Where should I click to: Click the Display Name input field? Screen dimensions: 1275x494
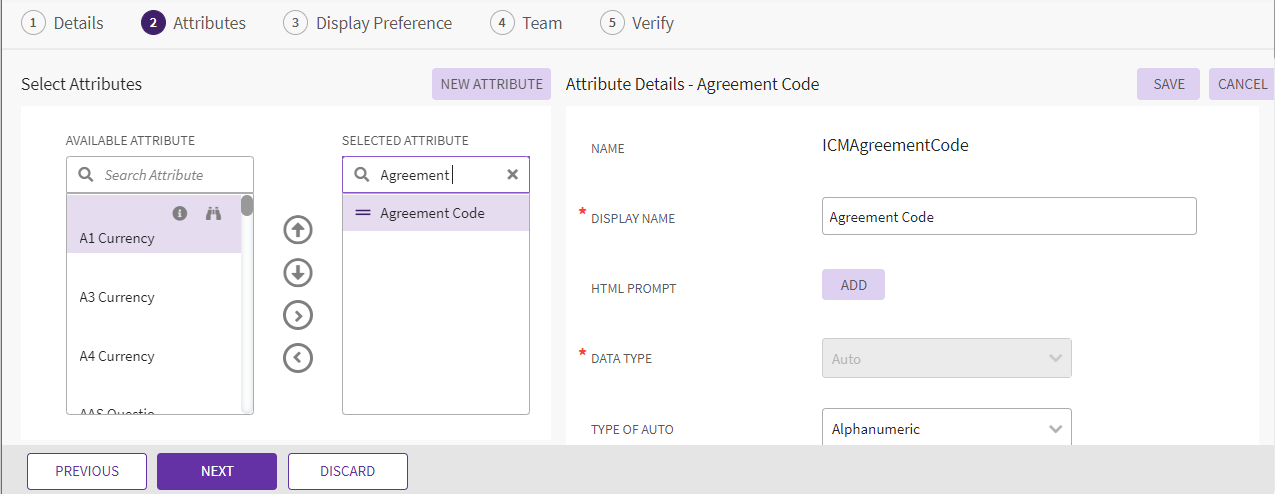pyautogui.click(x=1008, y=216)
